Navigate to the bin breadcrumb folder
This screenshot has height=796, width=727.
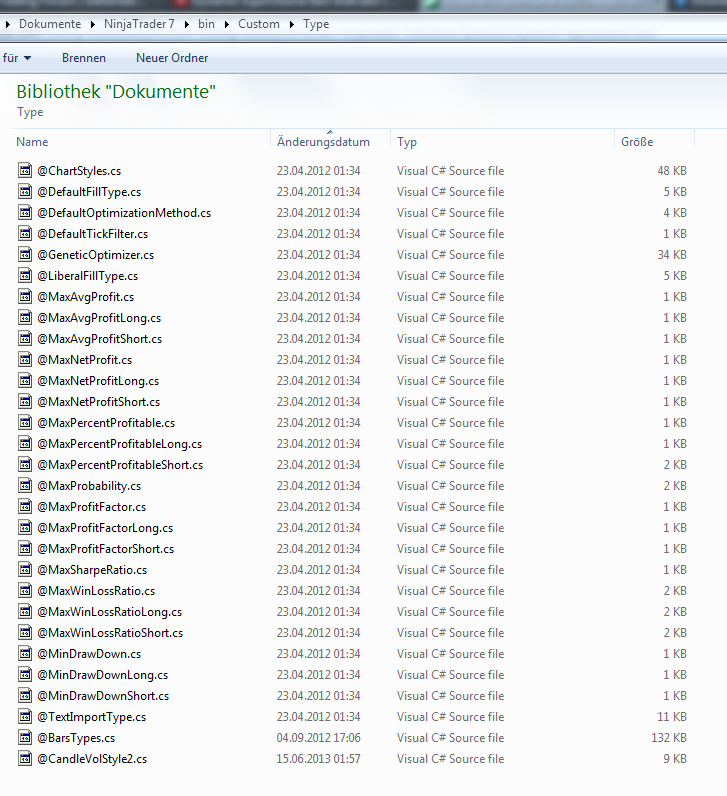coord(206,24)
